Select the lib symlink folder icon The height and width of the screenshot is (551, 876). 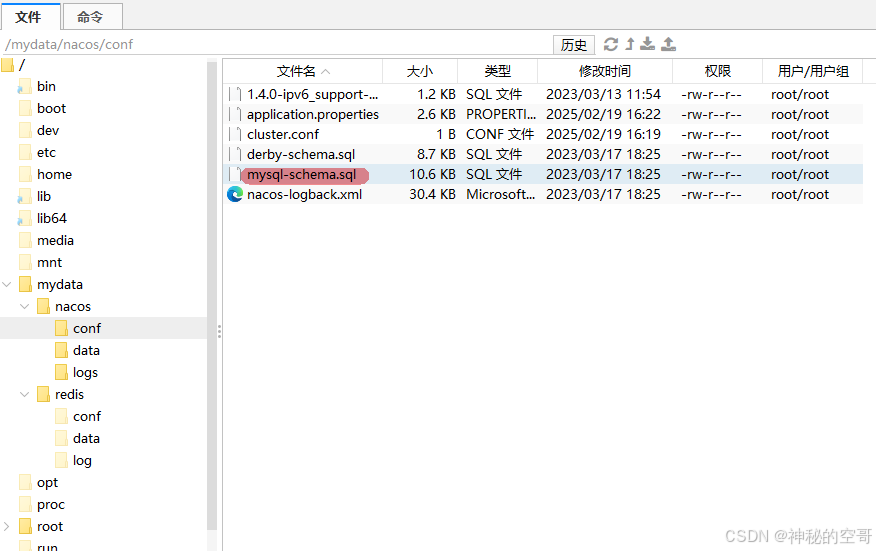point(25,196)
